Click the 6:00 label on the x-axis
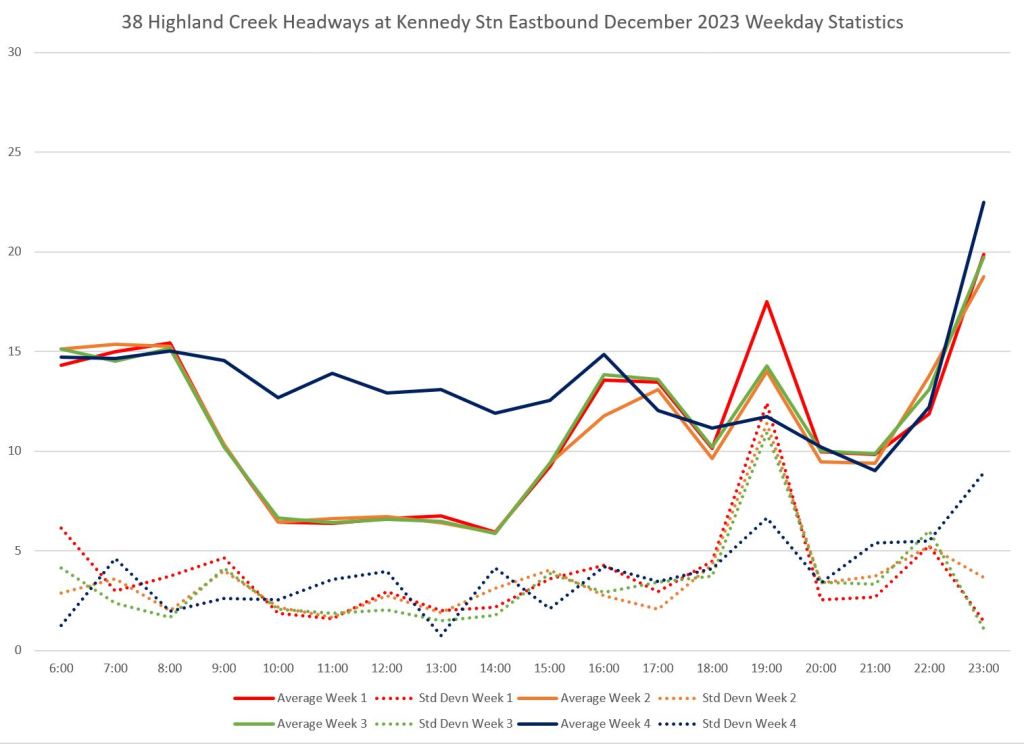The height and width of the screenshot is (744, 1024). point(61,667)
